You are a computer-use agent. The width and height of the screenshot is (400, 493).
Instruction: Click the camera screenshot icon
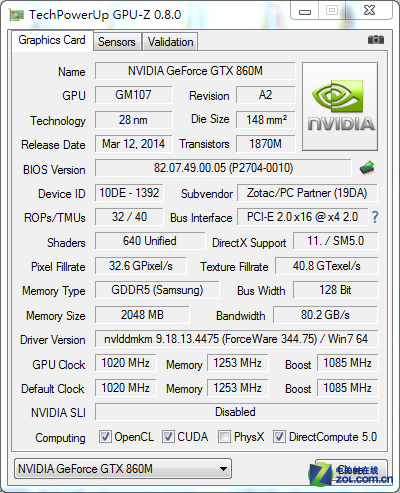pos(376,40)
